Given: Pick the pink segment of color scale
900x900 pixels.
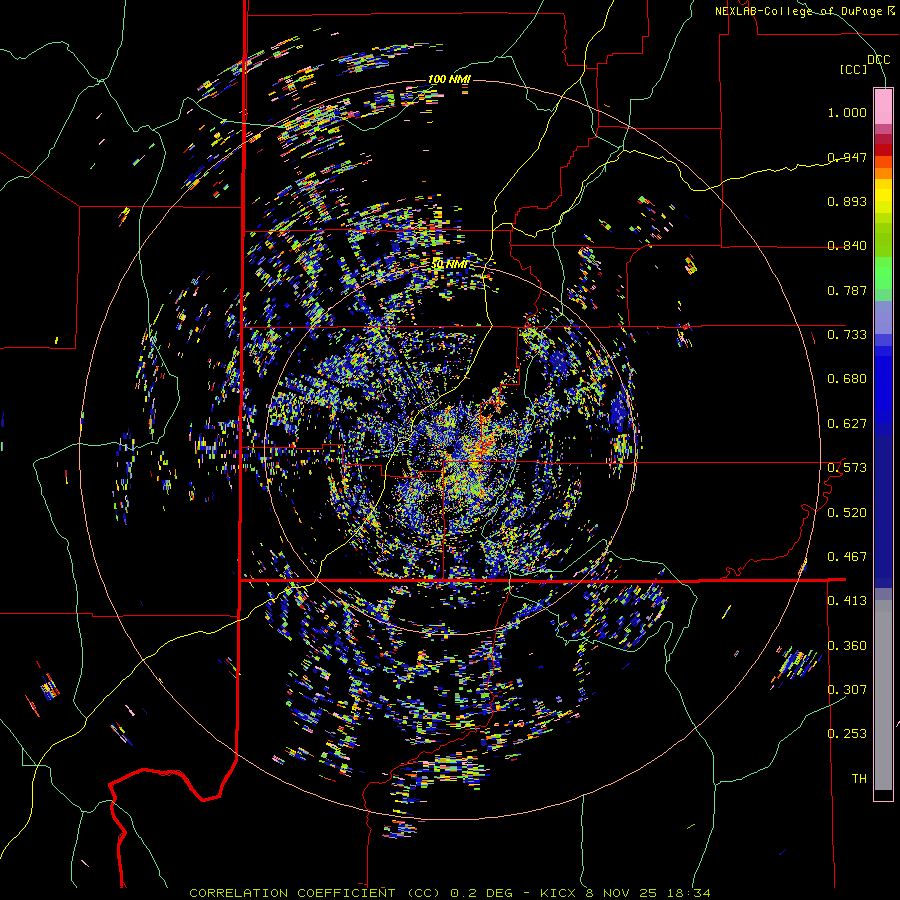Looking at the screenshot, I should tap(883, 106).
